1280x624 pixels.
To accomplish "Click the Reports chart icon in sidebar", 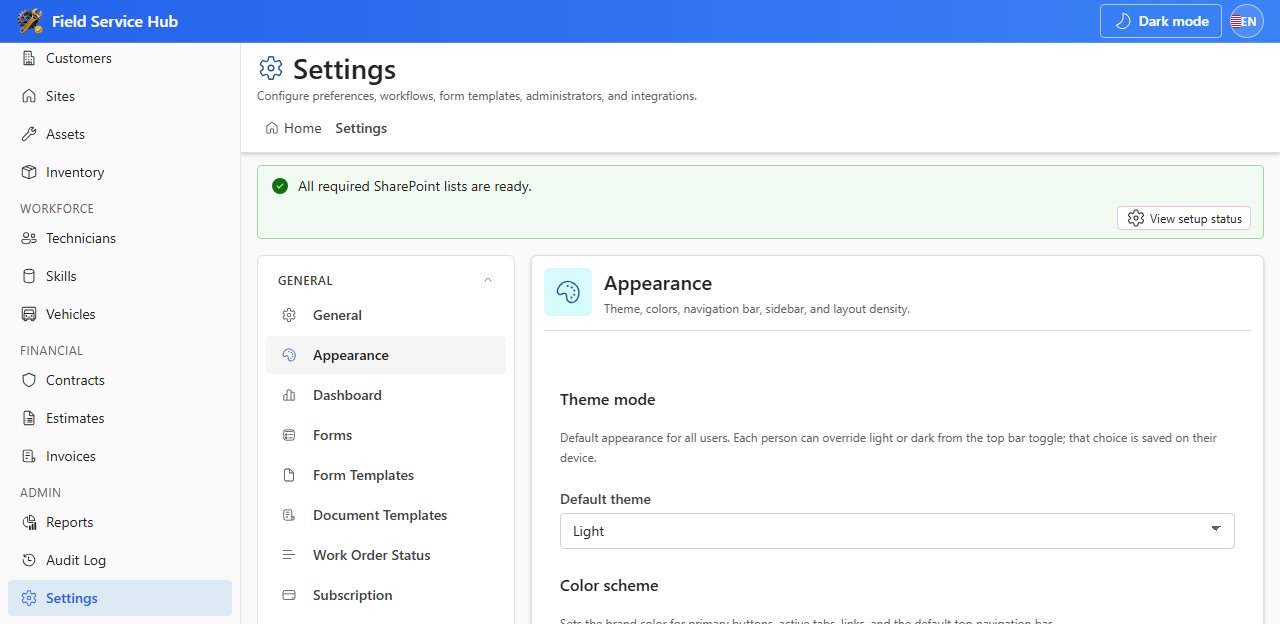I will 29,522.
